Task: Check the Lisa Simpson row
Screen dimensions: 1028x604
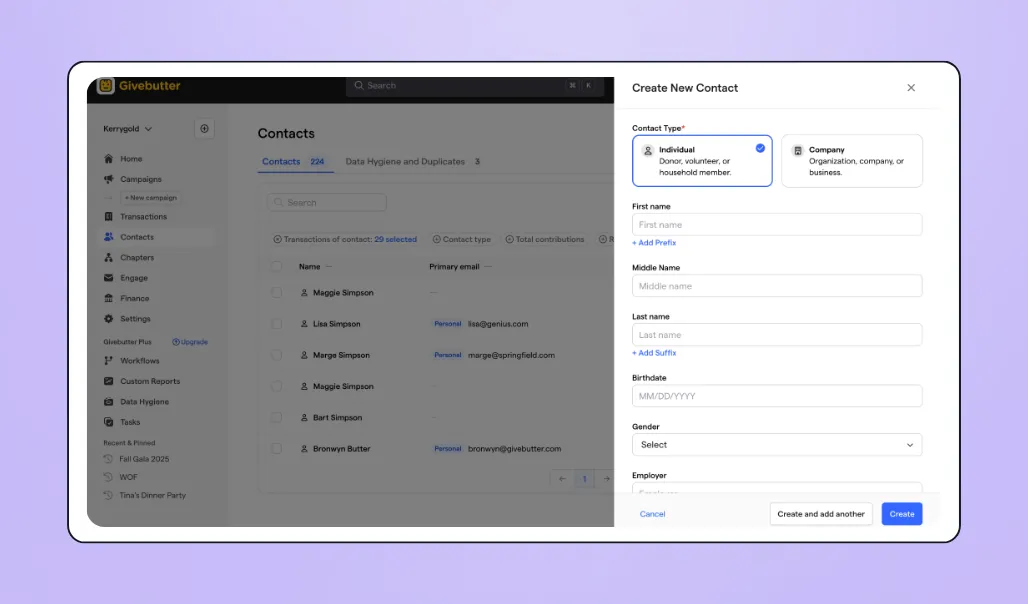Action: [x=277, y=324]
